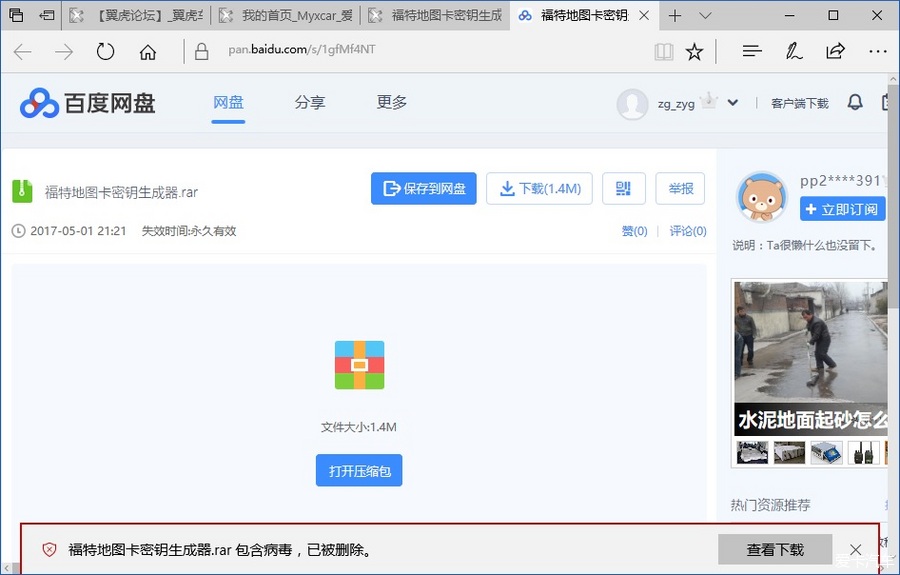Viewport: 900px width, 575px height.
Task: Open the 评论(0) comments link
Action: point(688,231)
